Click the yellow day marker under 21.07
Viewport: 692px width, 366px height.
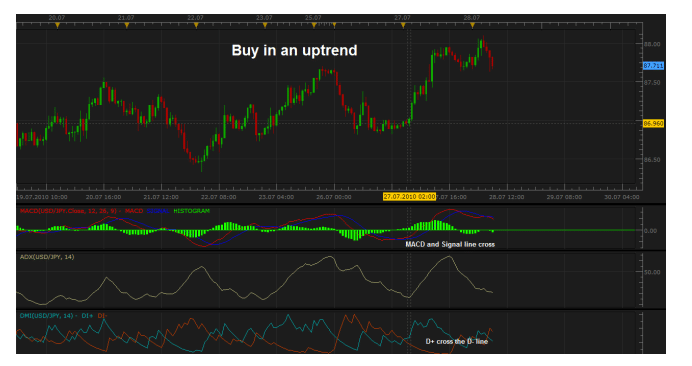tap(127, 26)
